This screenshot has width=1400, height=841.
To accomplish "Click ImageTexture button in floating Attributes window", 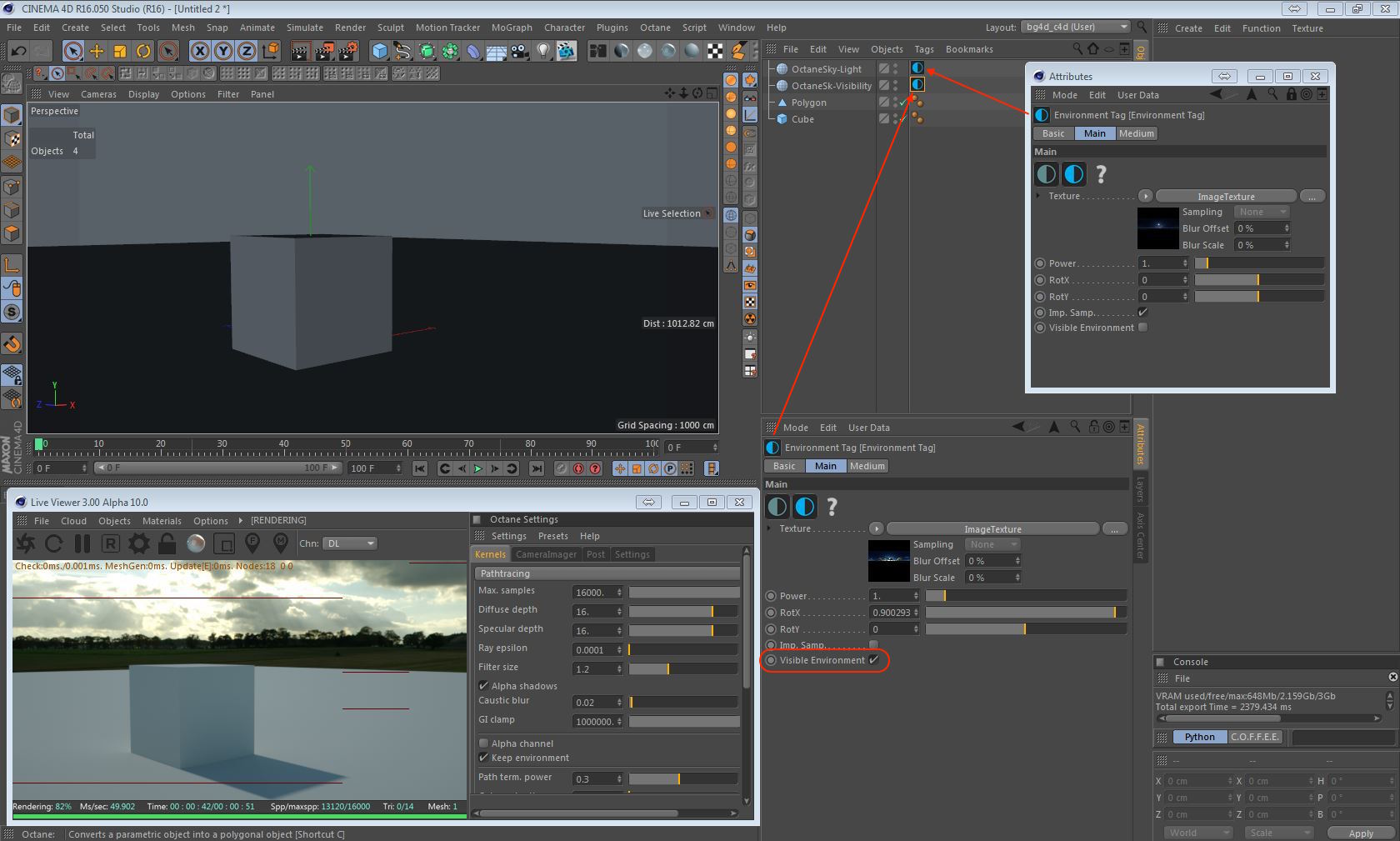I will click(x=1226, y=197).
